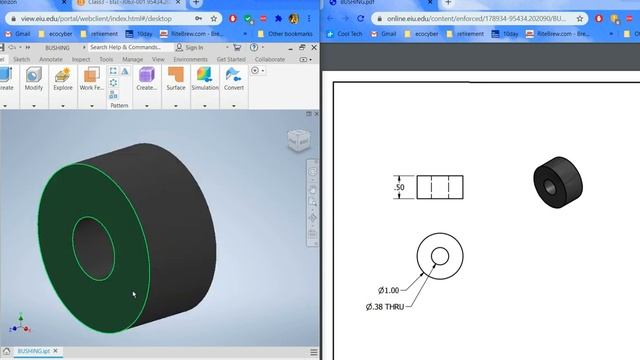Click Sign In in Inventor title bar
The width and height of the screenshot is (640, 360).
(x=190, y=47)
